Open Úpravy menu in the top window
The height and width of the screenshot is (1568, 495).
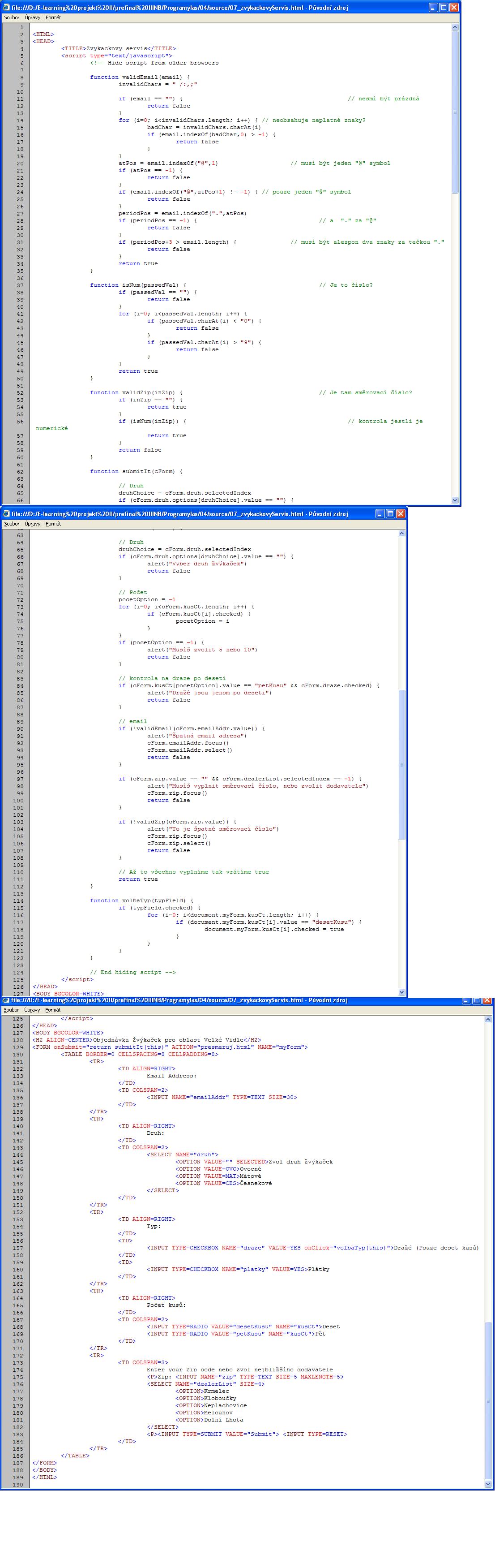coord(32,17)
